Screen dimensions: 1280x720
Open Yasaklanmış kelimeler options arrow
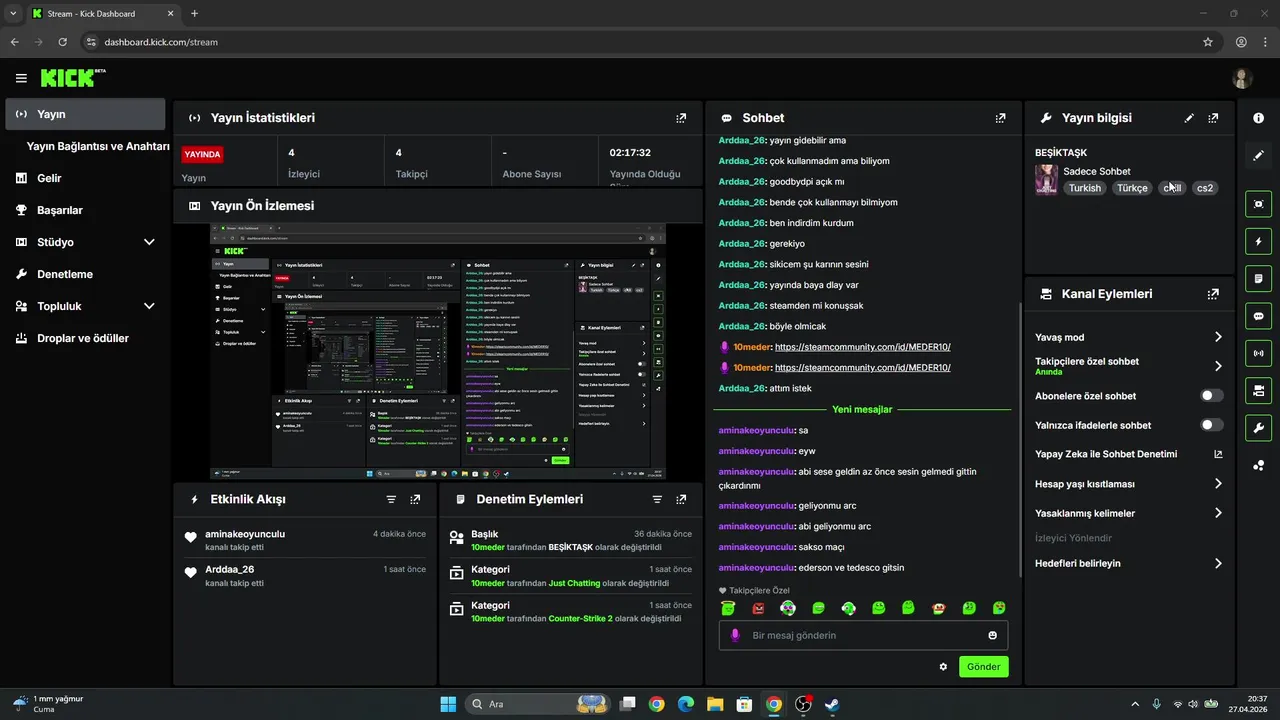pyautogui.click(x=1218, y=513)
